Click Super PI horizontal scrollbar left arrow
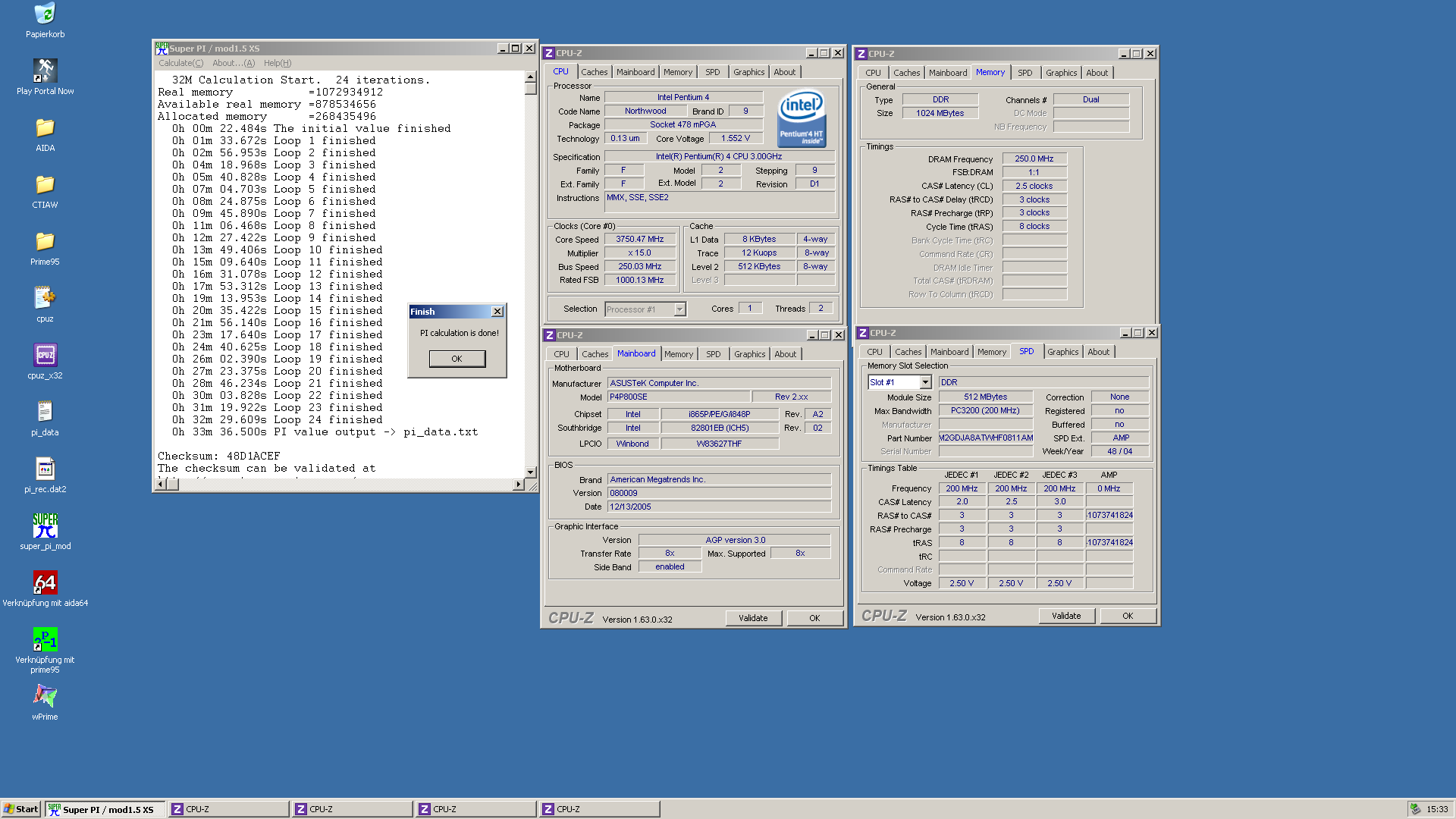1456x819 pixels. tap(160, 484)
